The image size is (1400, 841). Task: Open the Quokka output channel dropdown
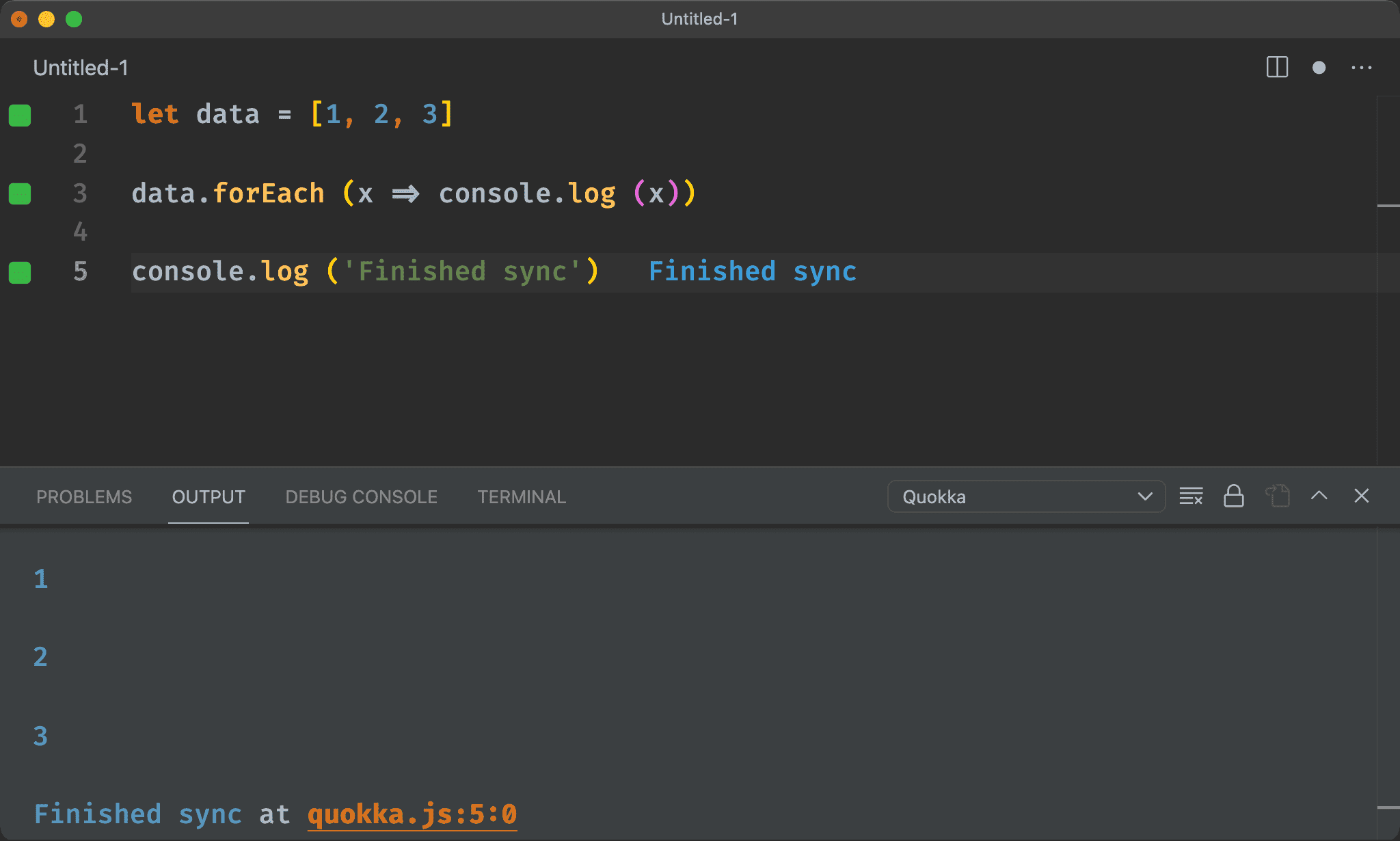(1025, 496)
